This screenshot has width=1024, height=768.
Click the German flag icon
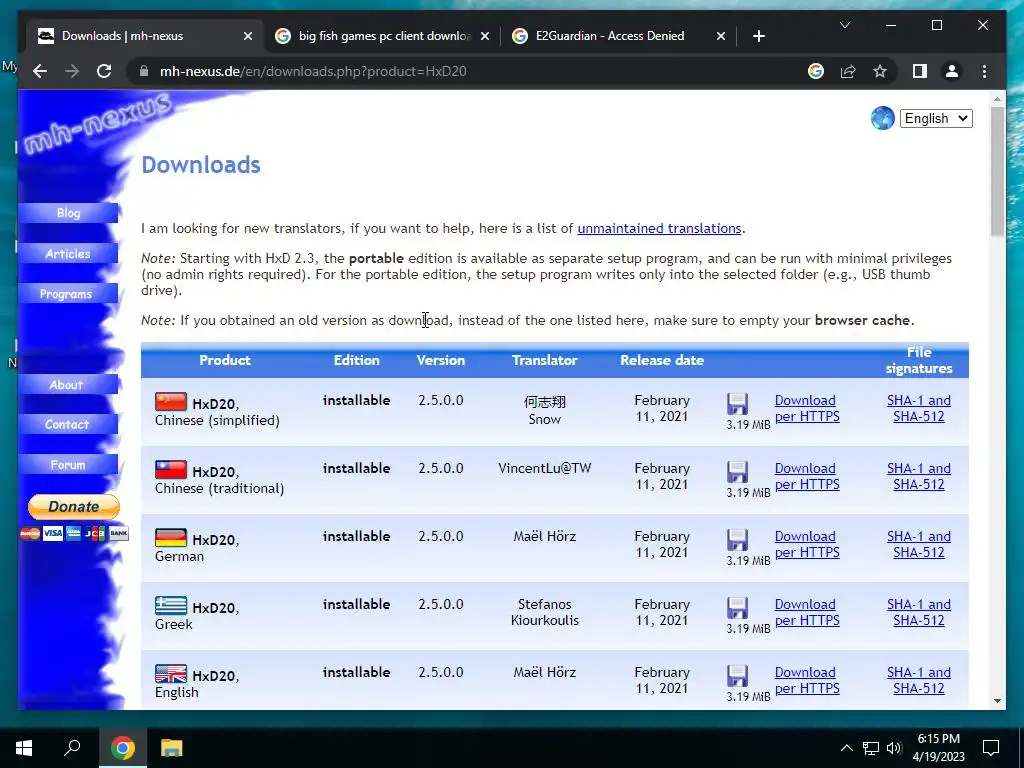[170, 537]
